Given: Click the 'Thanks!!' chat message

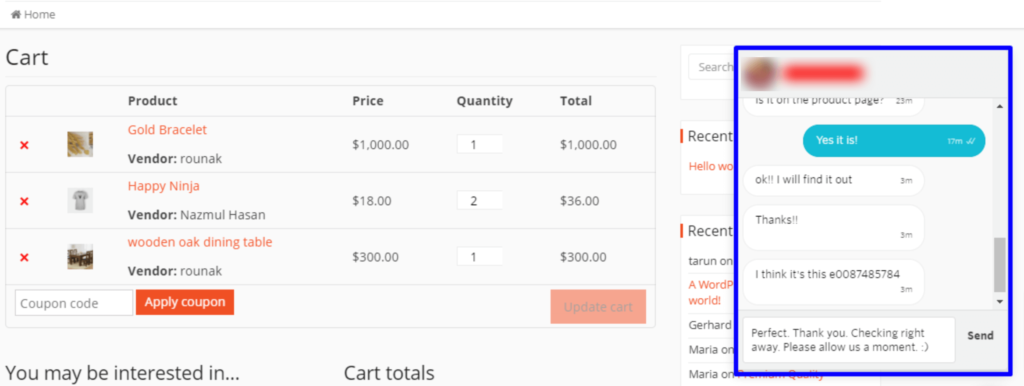Looking at the screenshot, I should (x=834, y=227).
